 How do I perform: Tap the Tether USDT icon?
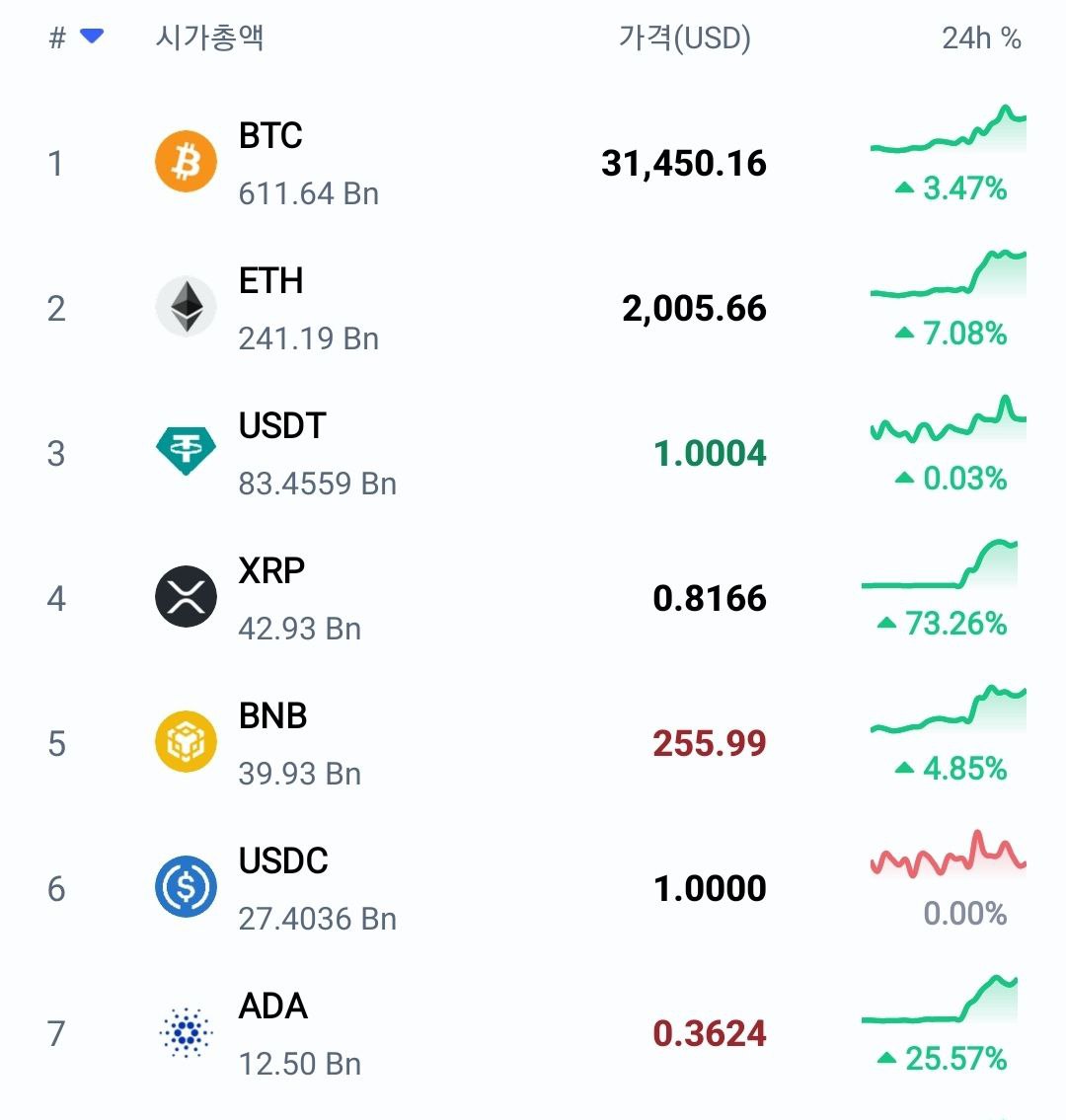tap(186, 452)
